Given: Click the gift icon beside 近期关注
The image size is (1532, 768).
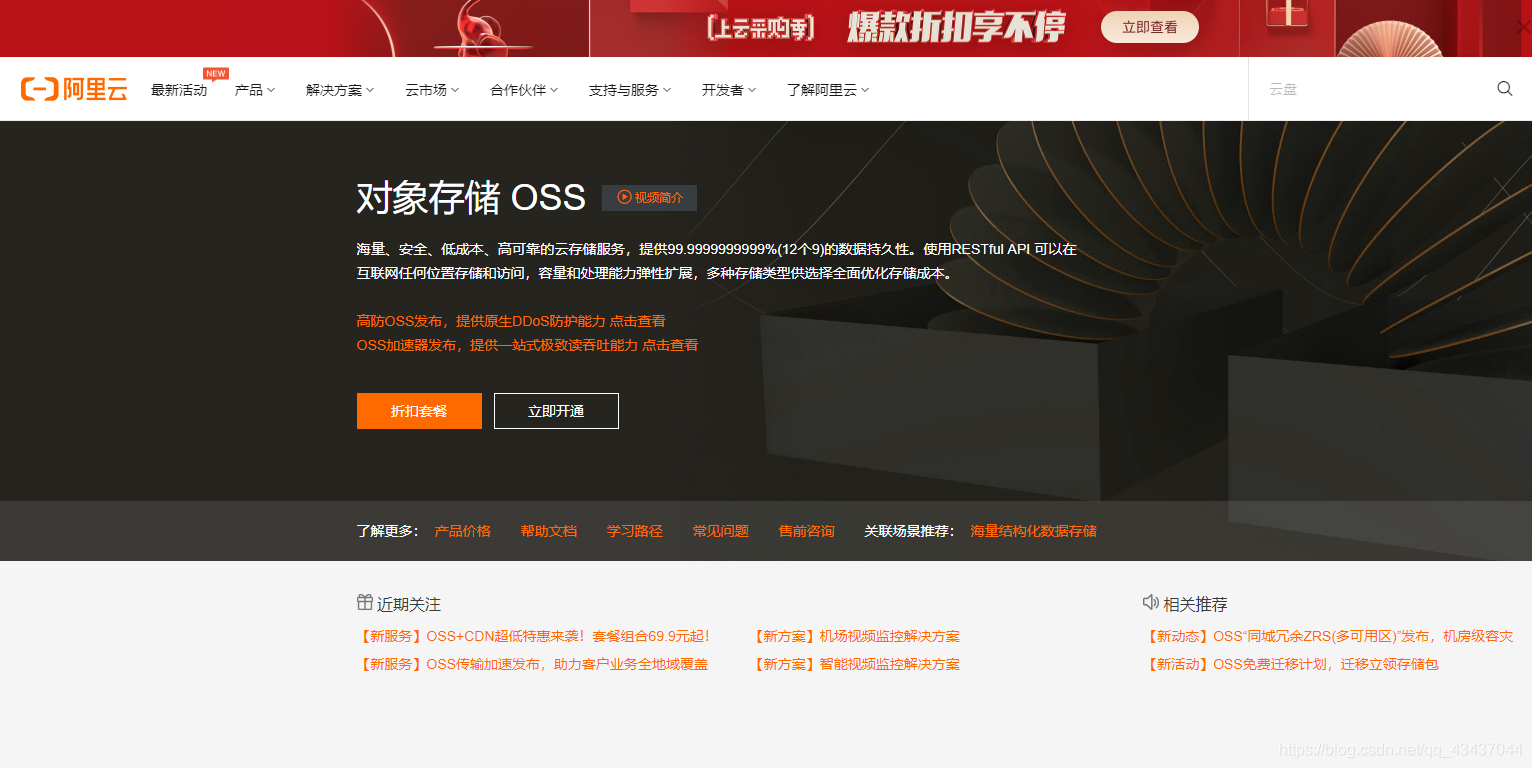Looking at the screenshot, I should 365,602.
